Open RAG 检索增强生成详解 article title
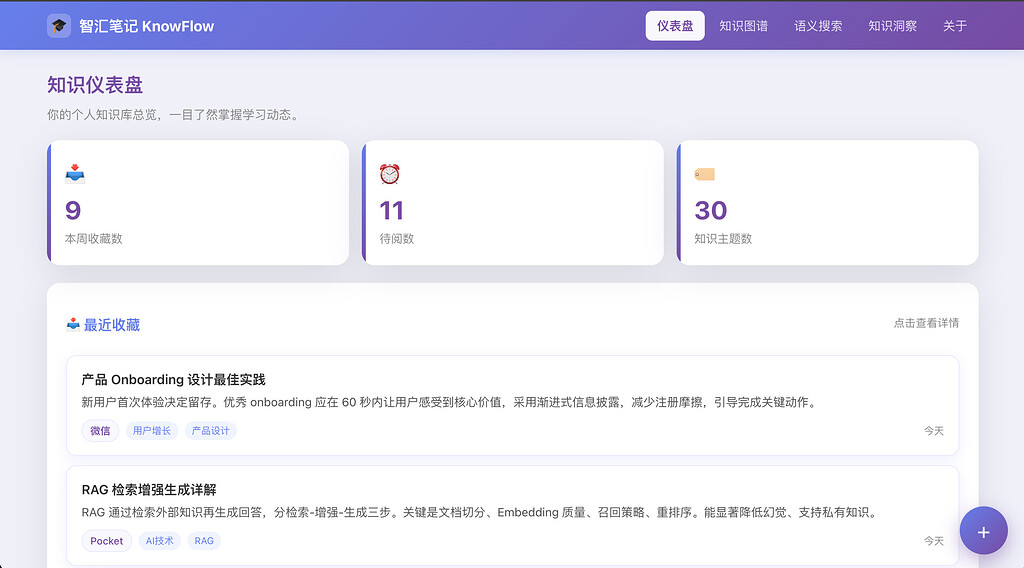The image size is (1024, 568). tap(149, 490)
